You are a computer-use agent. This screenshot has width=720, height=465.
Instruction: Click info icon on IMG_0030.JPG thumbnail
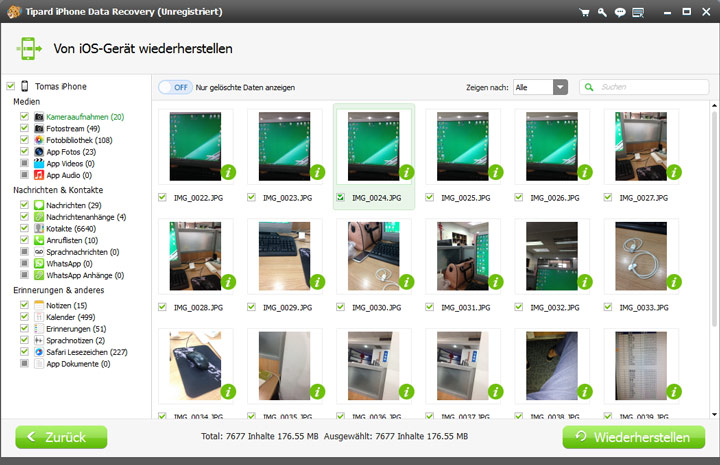tap(406, 282)
